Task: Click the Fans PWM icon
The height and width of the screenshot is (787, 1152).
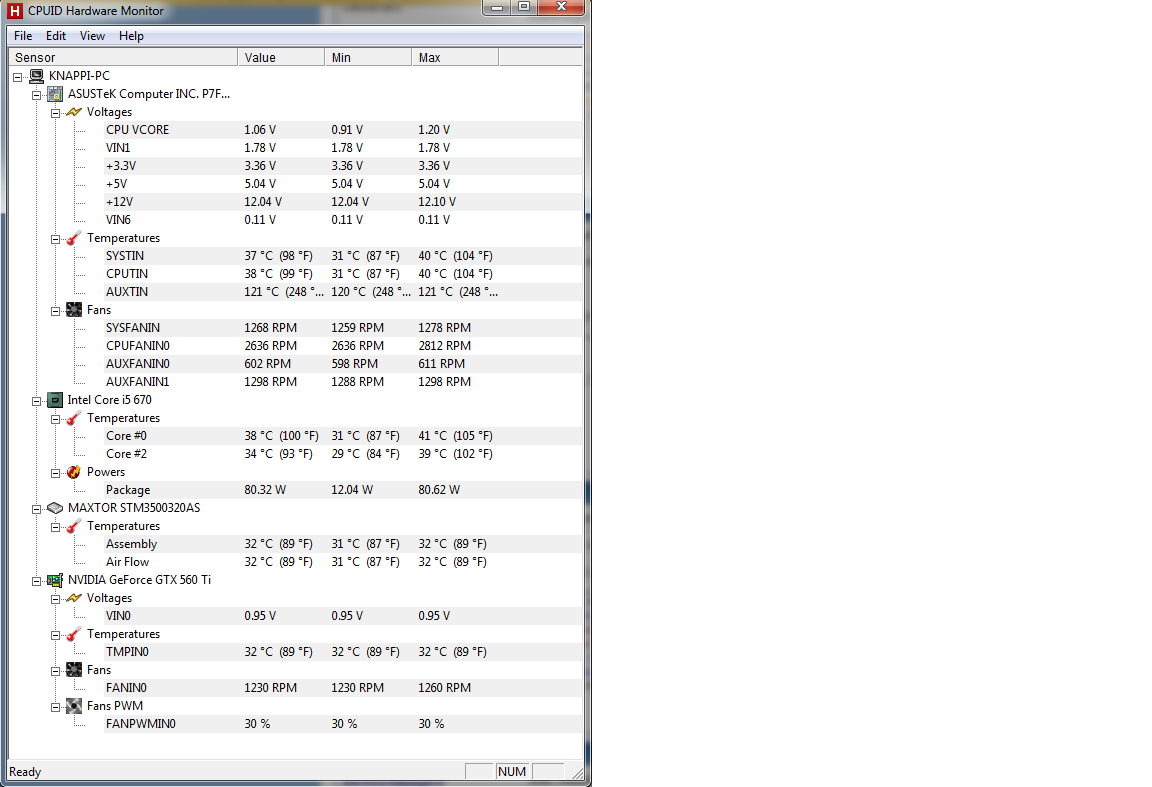Action: coord(74,706)
